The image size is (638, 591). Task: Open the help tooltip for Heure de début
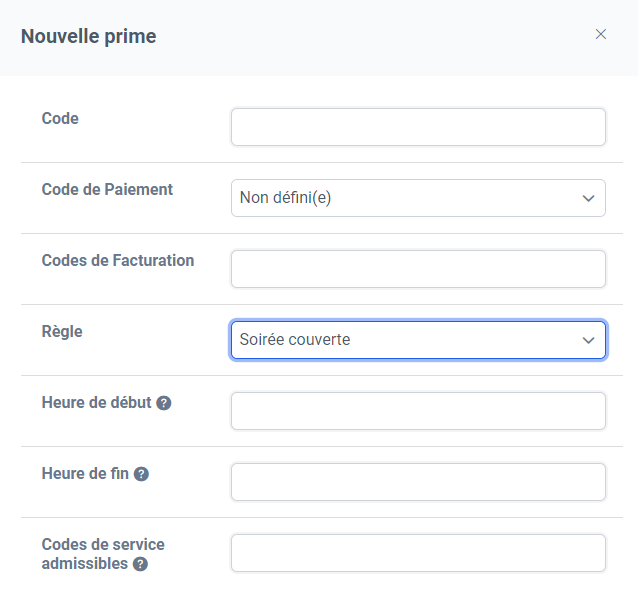[164, 403]
